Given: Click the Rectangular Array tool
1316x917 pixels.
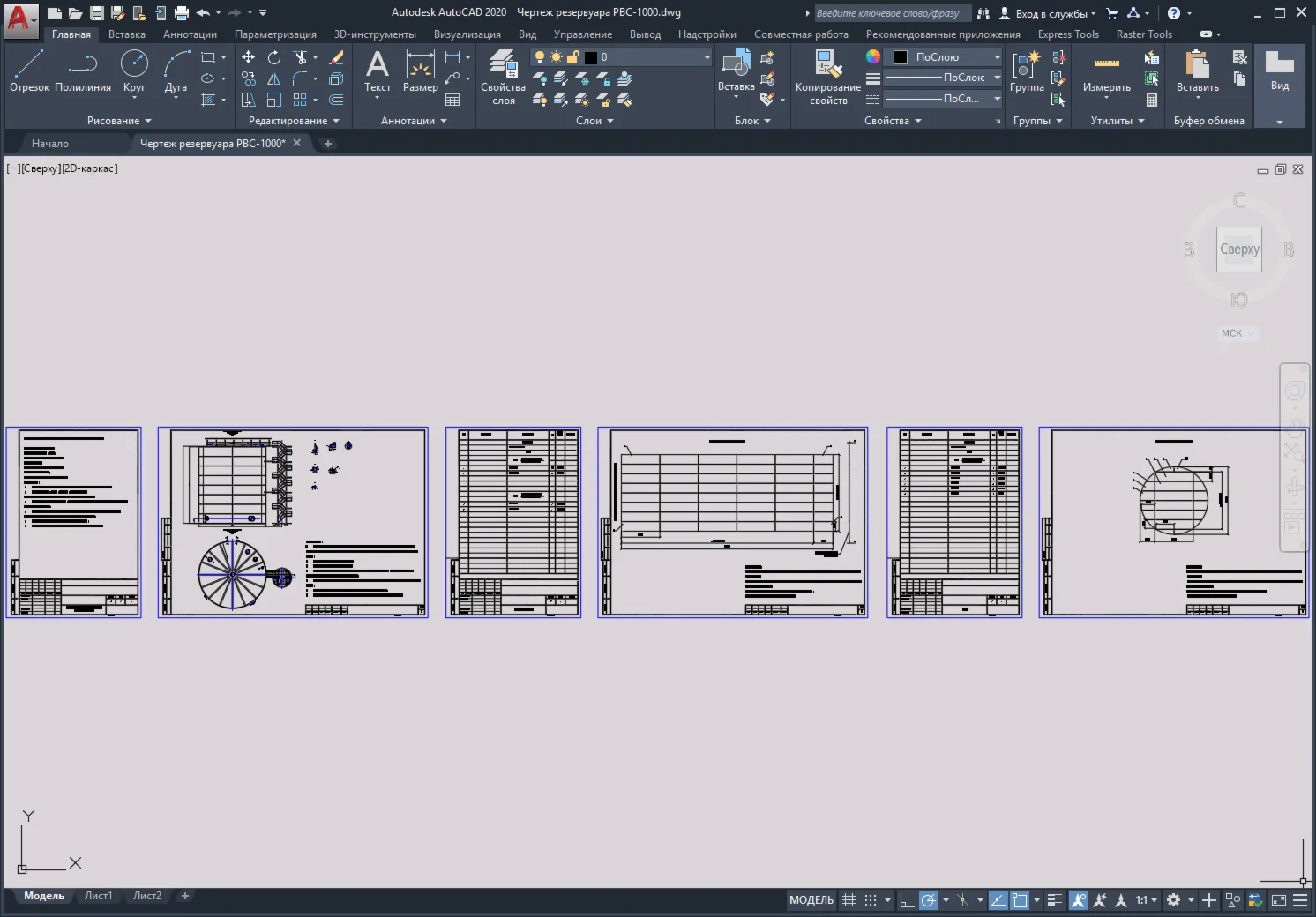Looking at the screenshot, I should (300, 100).
